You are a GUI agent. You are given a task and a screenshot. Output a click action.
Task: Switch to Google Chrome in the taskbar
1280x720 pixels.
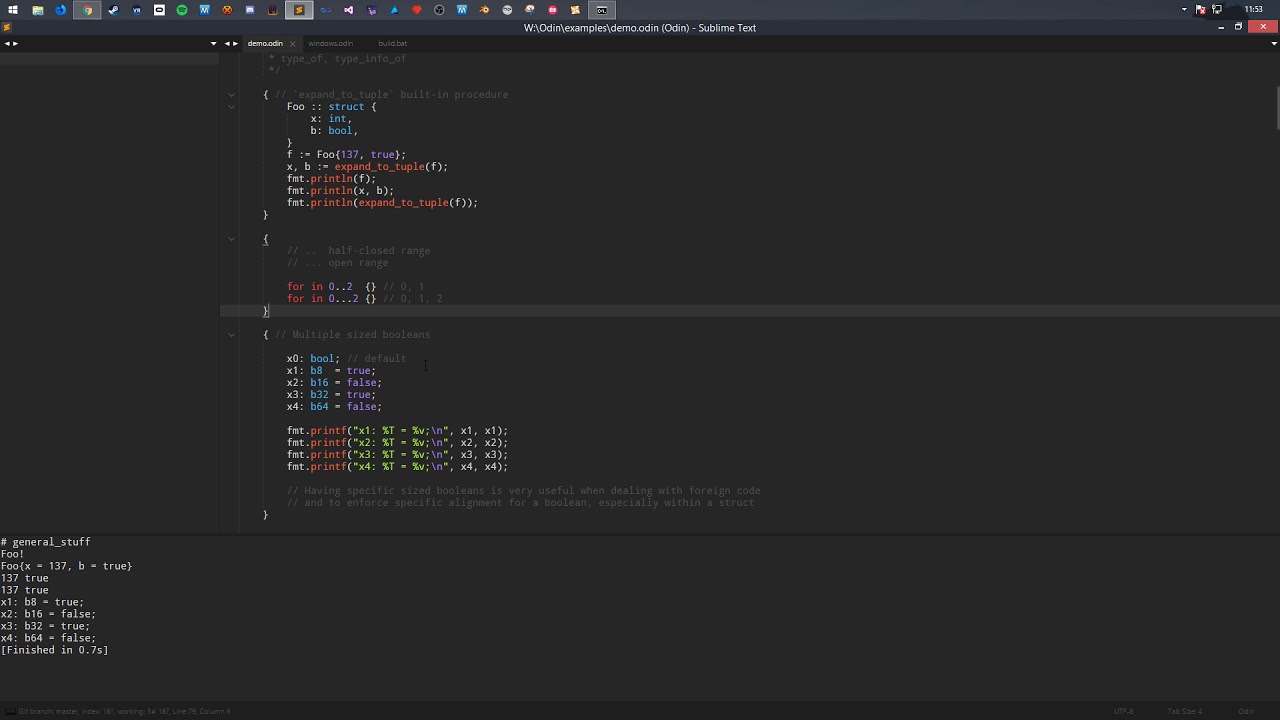[x=87, y=10]
